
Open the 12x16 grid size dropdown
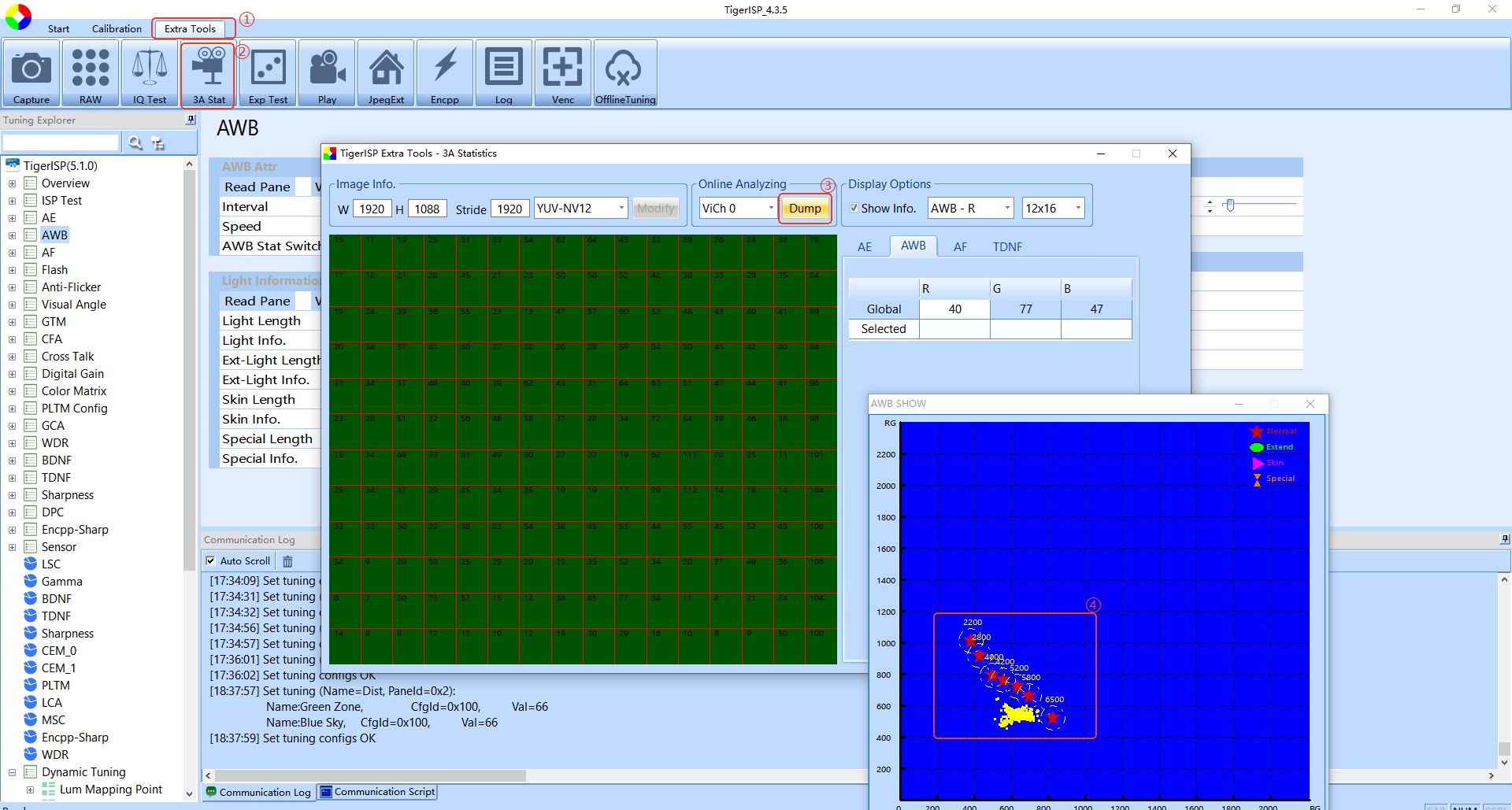coord(1054,208)
